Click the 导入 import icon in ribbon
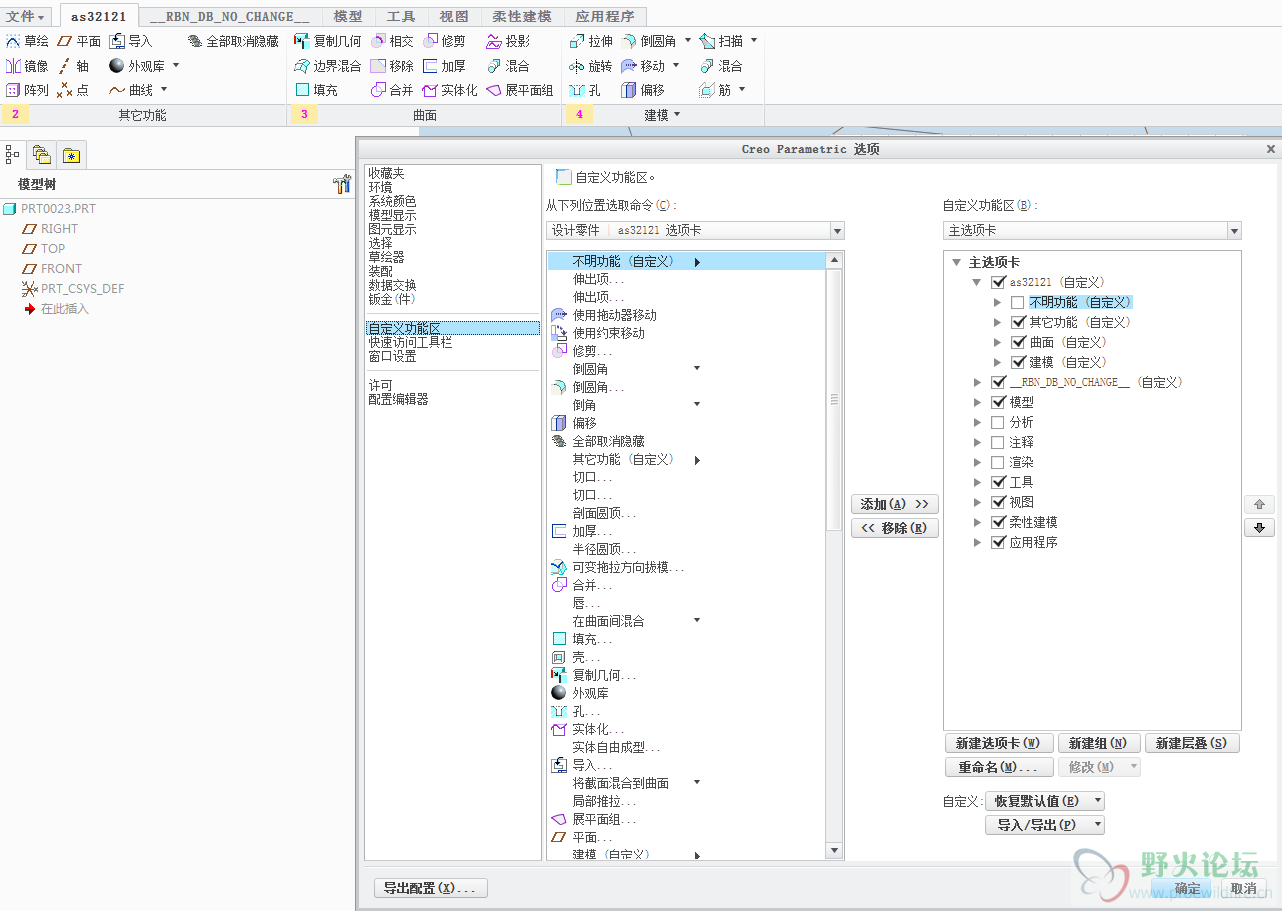Image resolution: width=1282 pixels, height=911 pixels. click(x=117, y=41)
